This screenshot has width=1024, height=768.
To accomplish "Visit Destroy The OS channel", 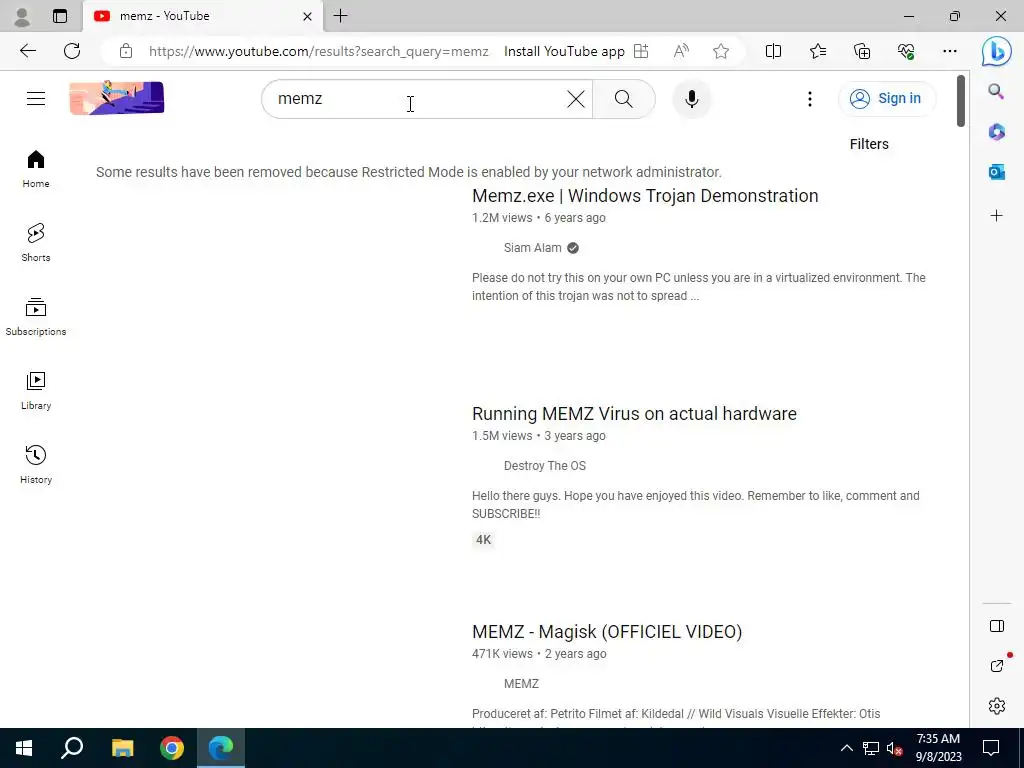I will [545, 466].
